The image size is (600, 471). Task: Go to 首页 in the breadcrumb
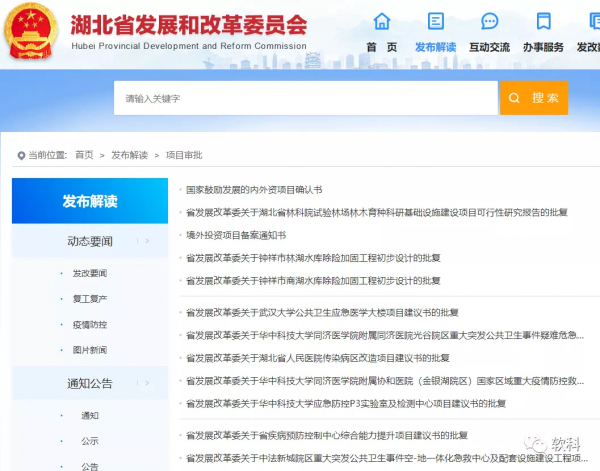[x=84, y=155]
